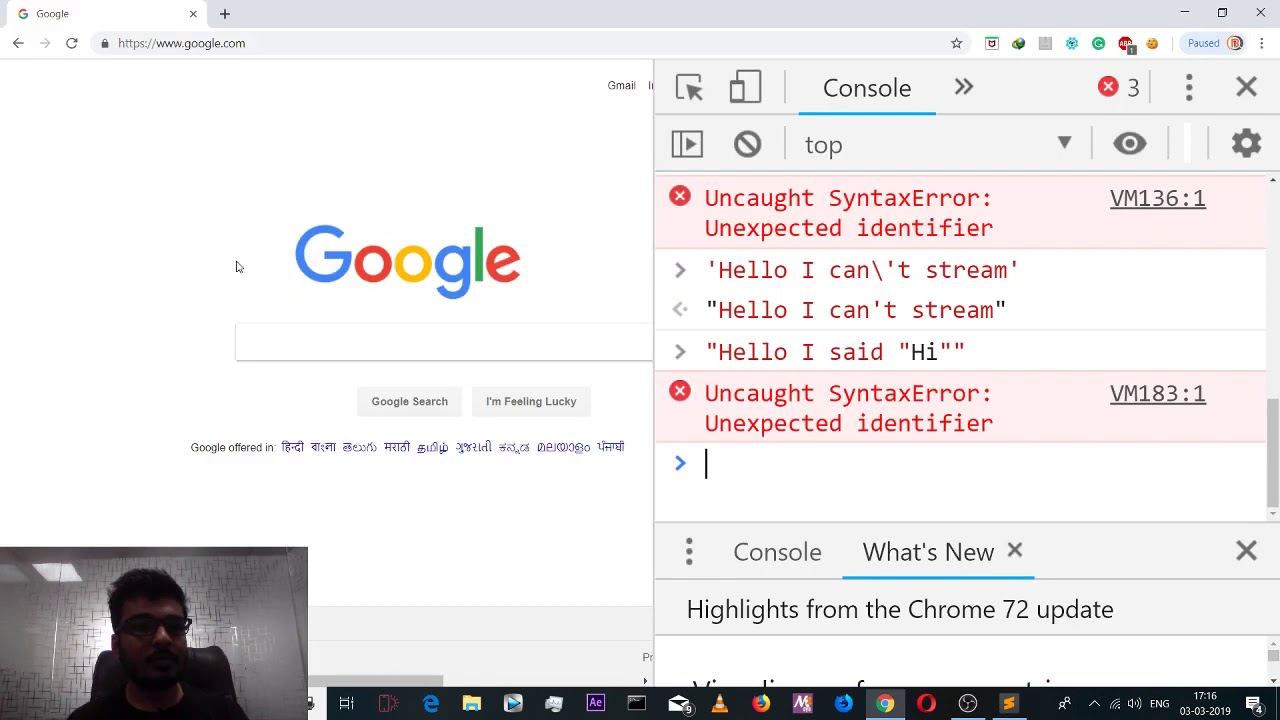Select the What's New drawer tab

pyautogui.click(x=928, y=552)
